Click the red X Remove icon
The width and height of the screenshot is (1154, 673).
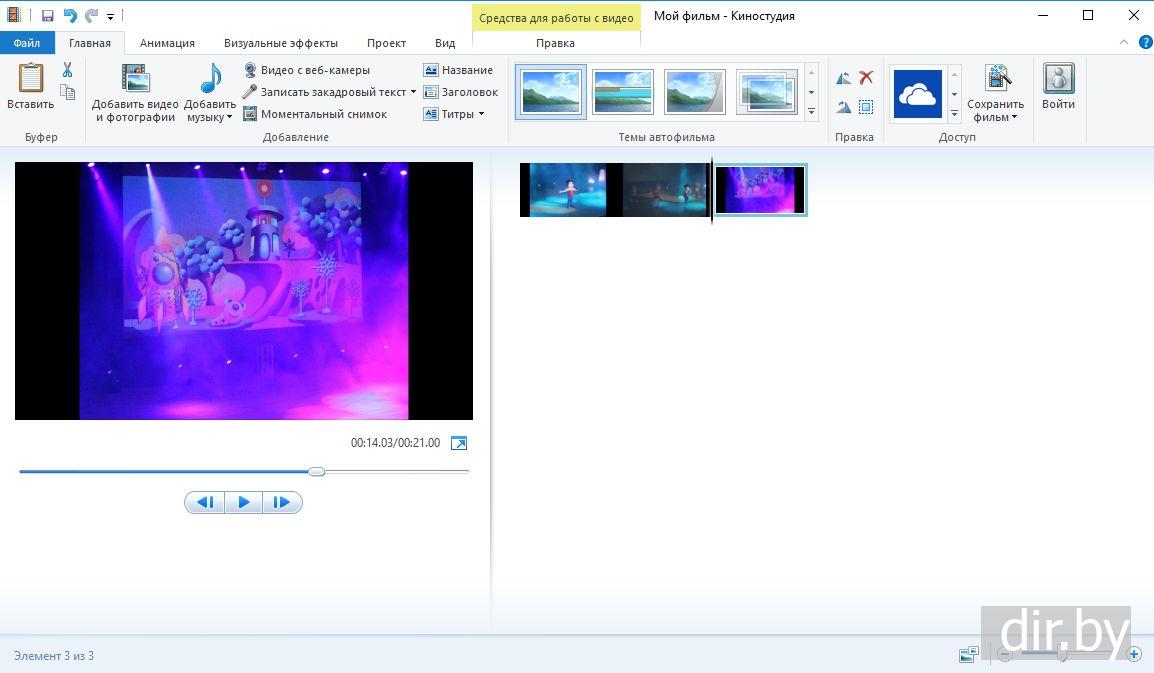(866, 78)
